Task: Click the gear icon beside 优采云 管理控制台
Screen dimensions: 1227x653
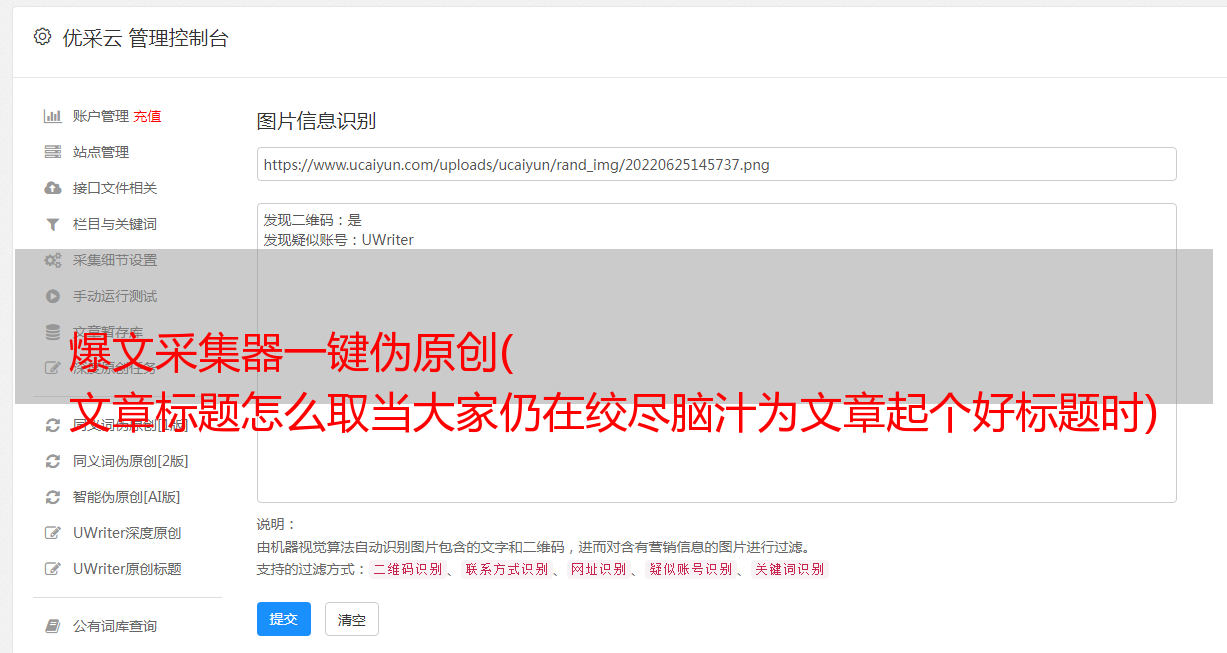Action: coord(42,37)
